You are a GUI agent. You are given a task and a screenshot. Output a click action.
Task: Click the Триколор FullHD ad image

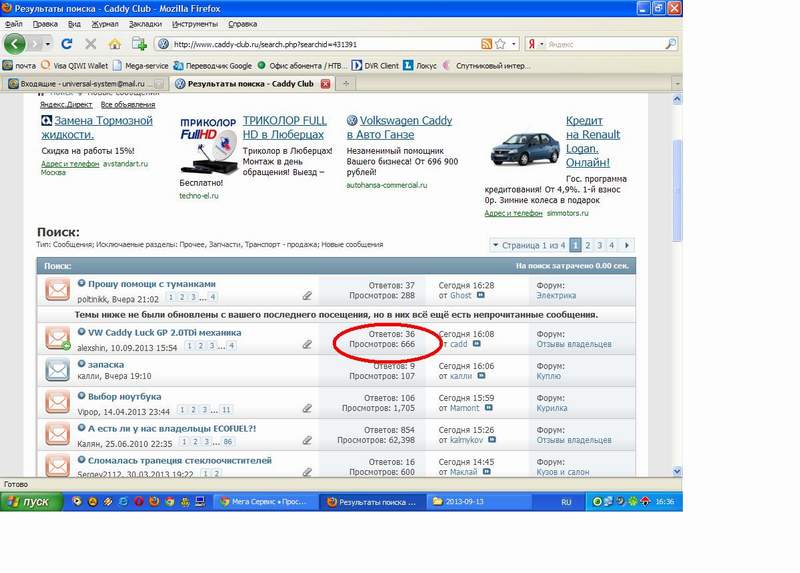208,145
